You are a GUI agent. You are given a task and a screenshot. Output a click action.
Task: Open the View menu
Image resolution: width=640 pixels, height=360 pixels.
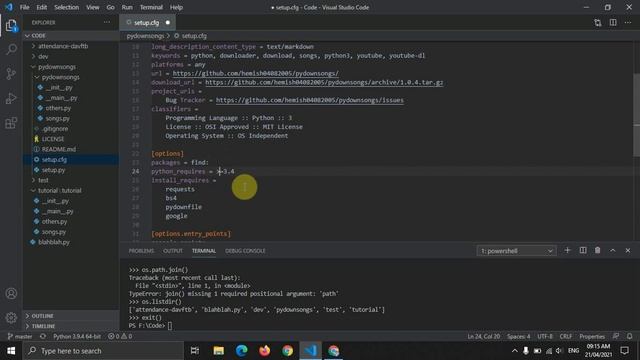click(x=93, y=7)
